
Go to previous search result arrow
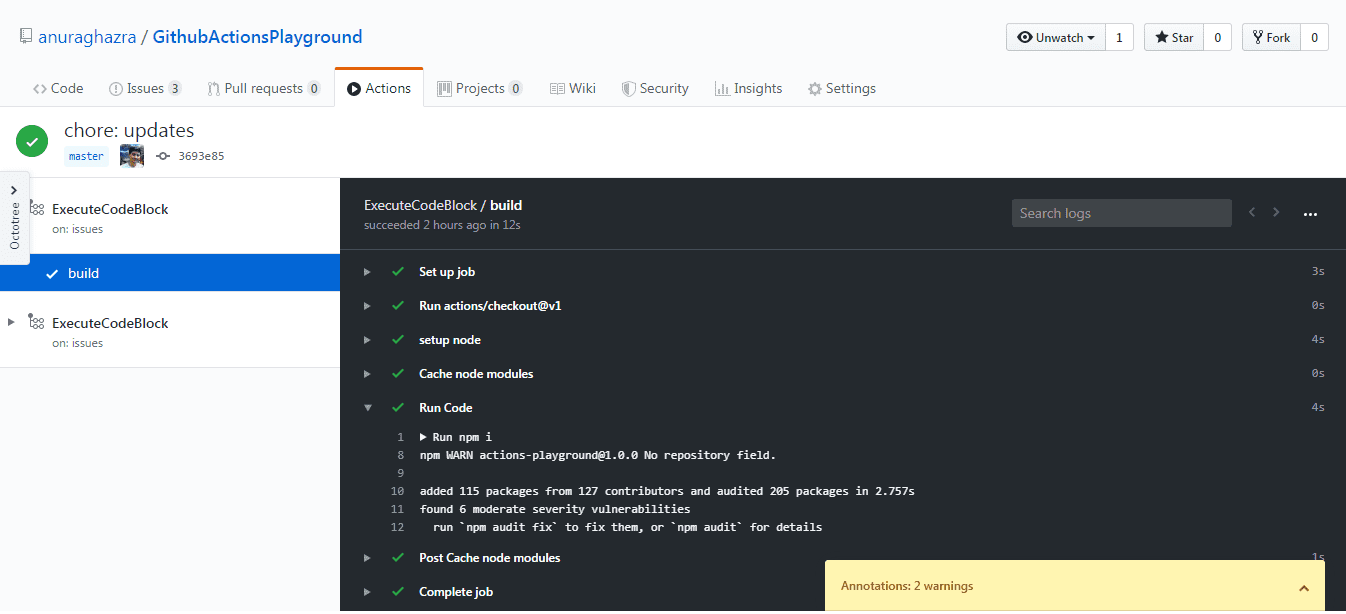(x=1251, y=212)
